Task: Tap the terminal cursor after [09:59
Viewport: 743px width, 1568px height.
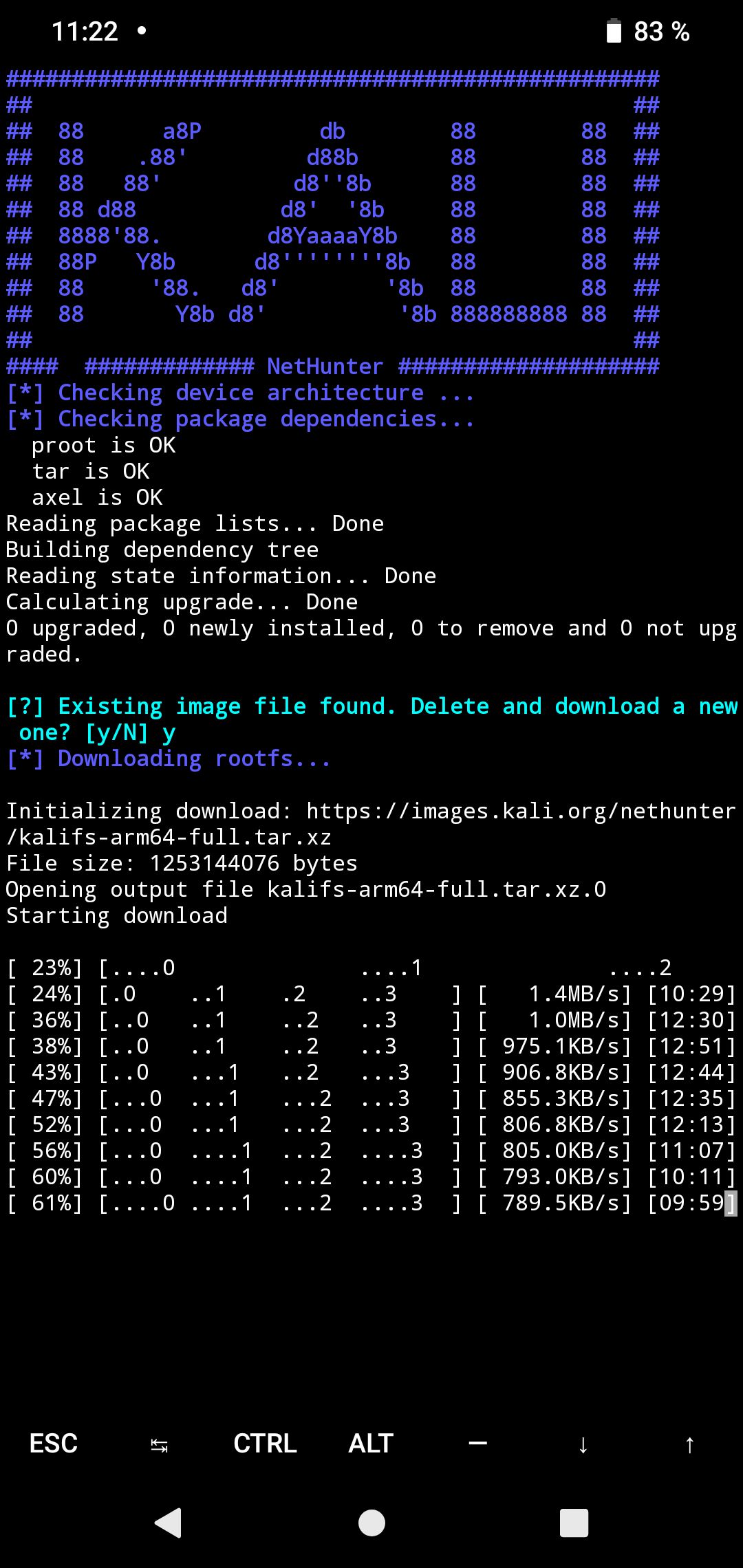Action: (731, 1204)
